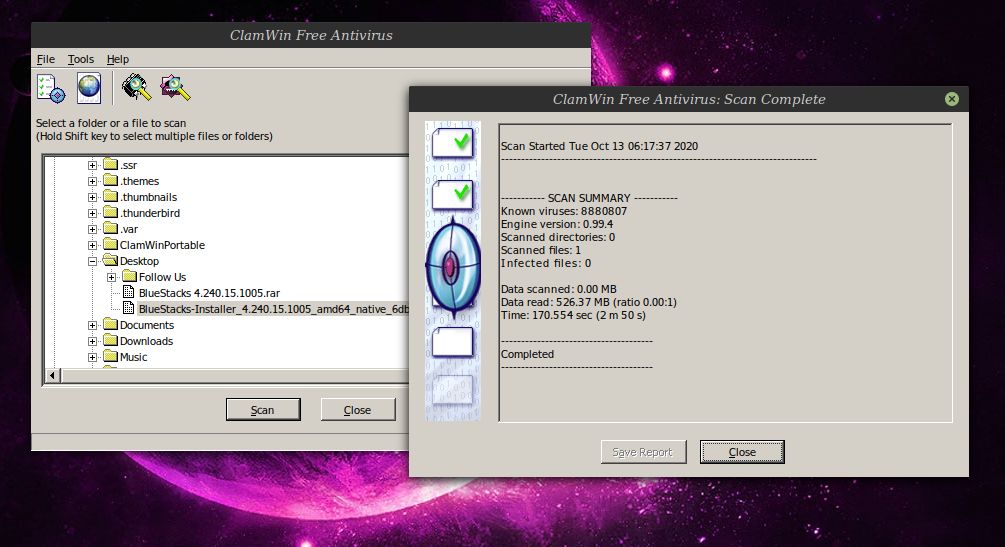Viewport: 1005px width, 547px height.
Task: Select the Documents tree item label
Action: 147,325
